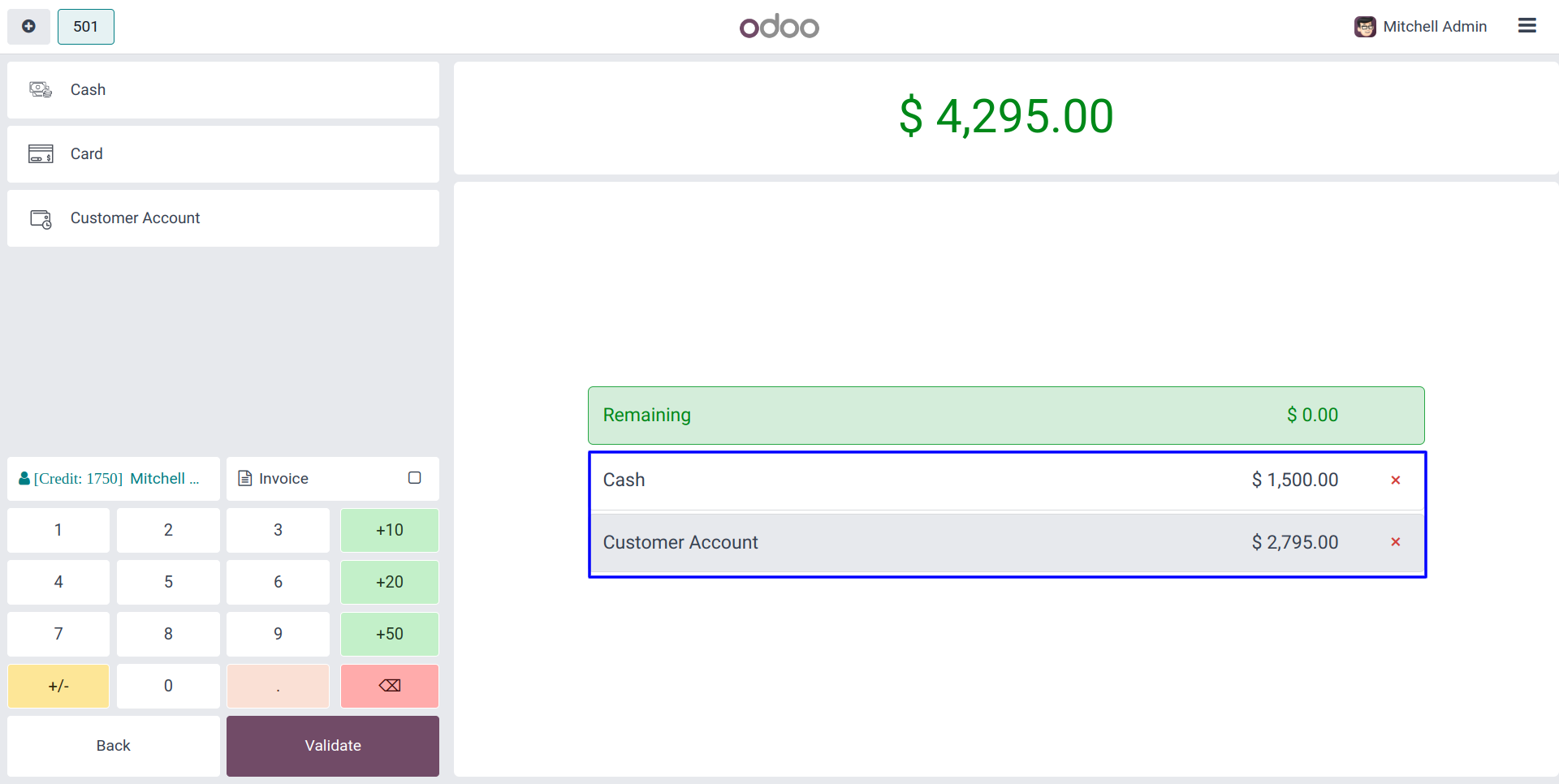The image size is (1559, 784).
Task: Open the hamburger menu icon
Action: (1527, 26)
